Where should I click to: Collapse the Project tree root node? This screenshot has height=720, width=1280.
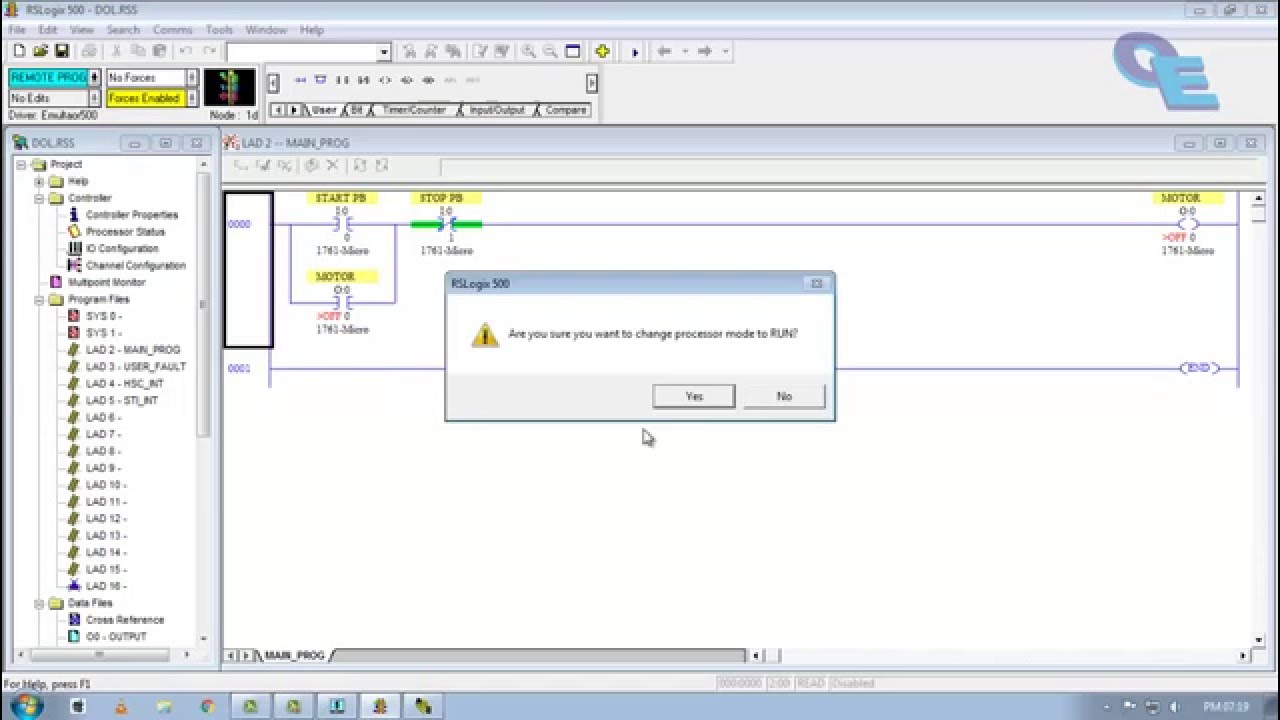(21, 165)
